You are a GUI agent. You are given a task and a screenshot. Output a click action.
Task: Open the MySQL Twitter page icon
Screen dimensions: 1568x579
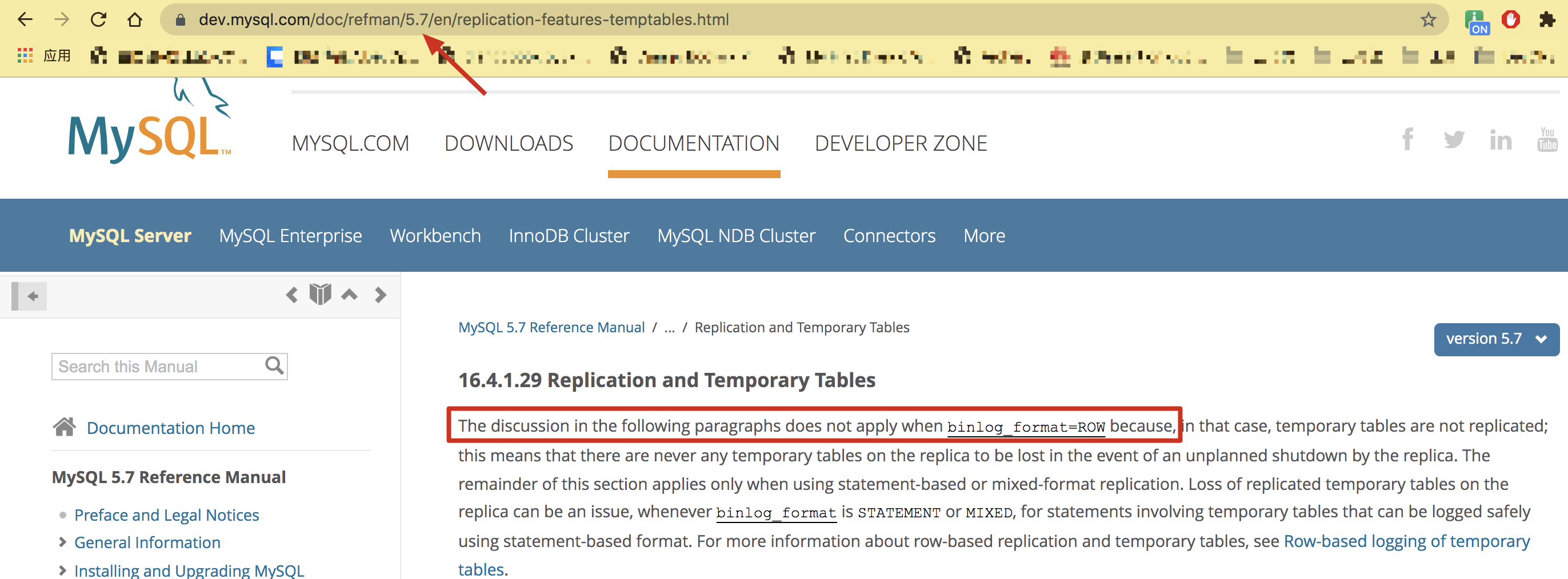[1454, 139]
